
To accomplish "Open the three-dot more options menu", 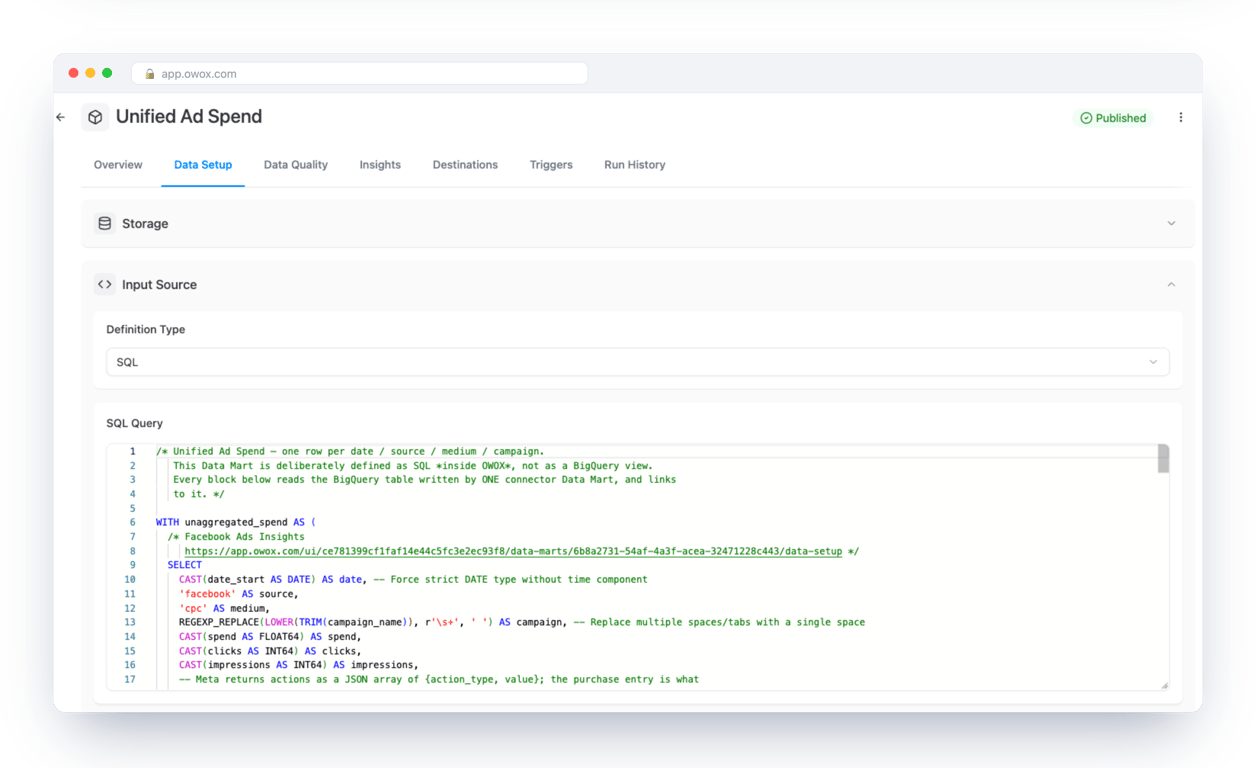I will tap(1180, 117).
